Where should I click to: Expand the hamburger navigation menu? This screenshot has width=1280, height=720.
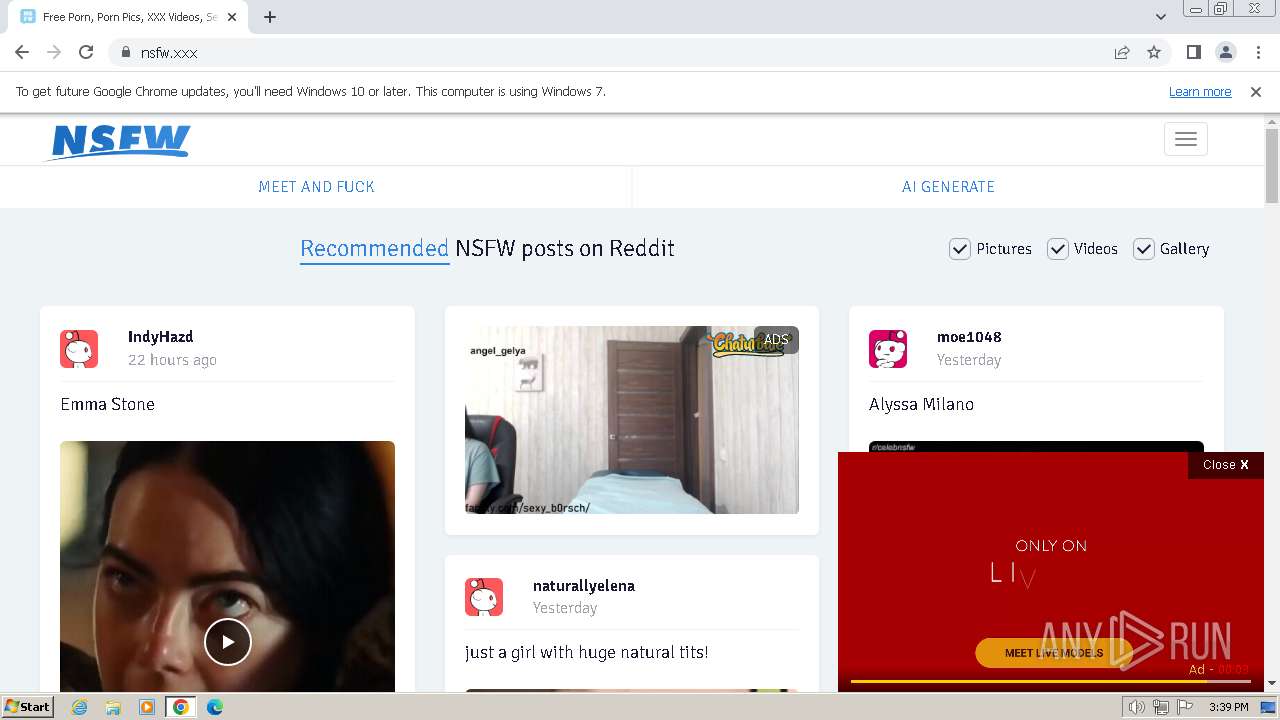(1186, 139)
